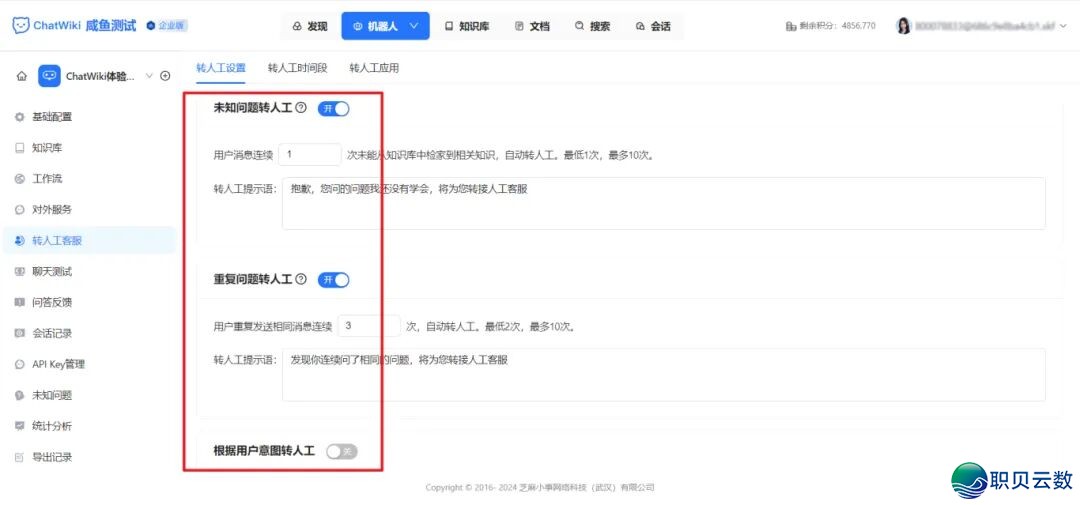Click the help icon beside 未知问题转人工

click(300, 108)
